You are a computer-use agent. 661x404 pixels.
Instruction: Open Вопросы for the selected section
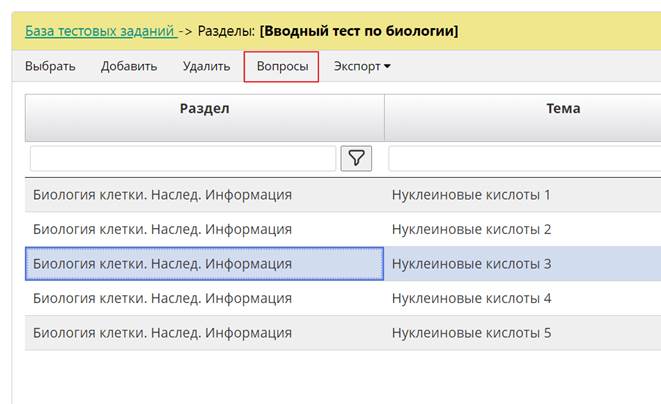coord(281,67)
